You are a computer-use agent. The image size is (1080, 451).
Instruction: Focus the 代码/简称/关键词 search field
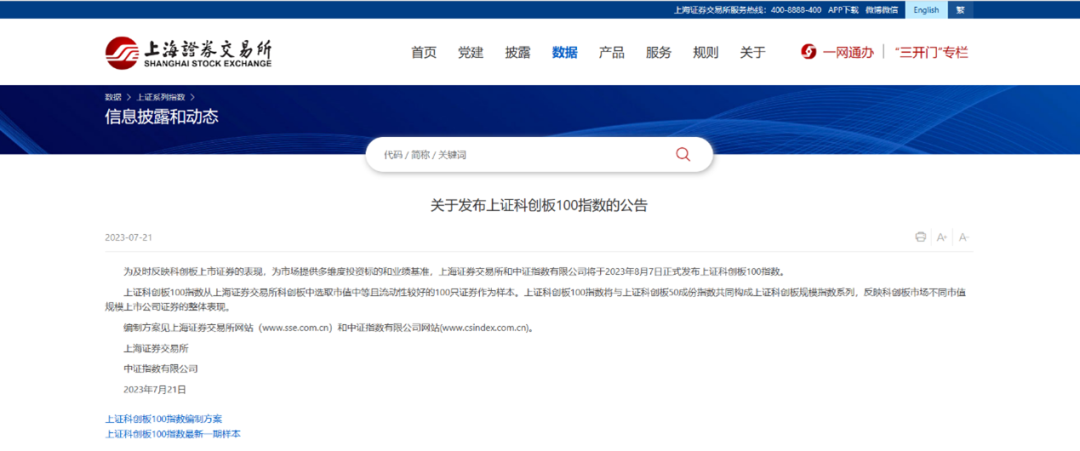pyautogui.click(x=520, y=155)
